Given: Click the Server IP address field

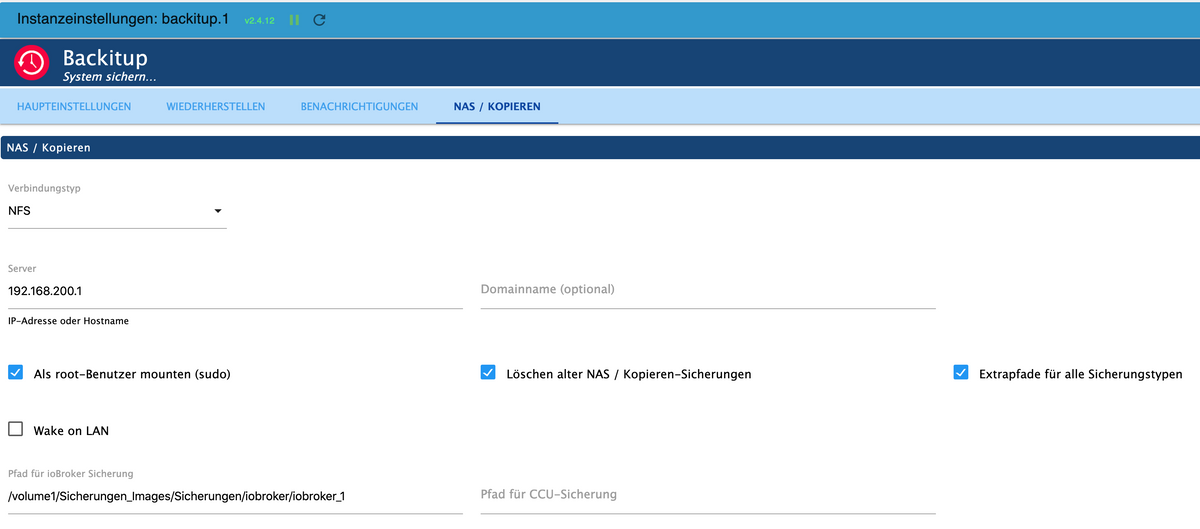Looking at the screenshot, I should (x=235, y=291).
